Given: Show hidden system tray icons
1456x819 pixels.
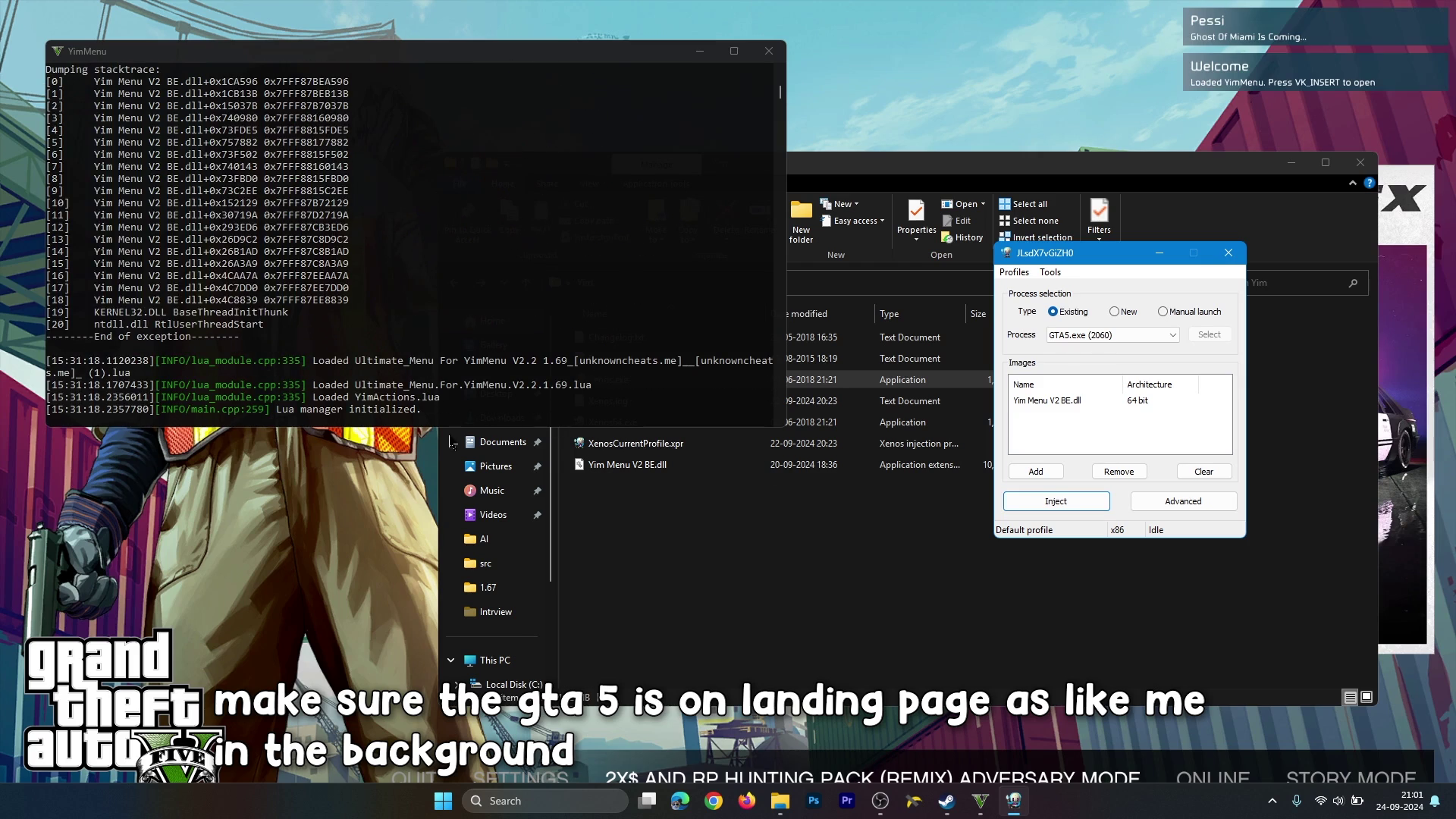Looking at the screenshot, I should pyautogui.click(x=1272, y=801).
